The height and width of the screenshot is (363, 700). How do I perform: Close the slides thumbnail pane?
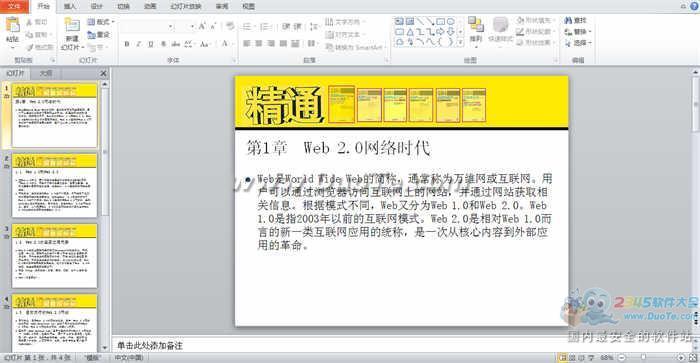(103, 73)
